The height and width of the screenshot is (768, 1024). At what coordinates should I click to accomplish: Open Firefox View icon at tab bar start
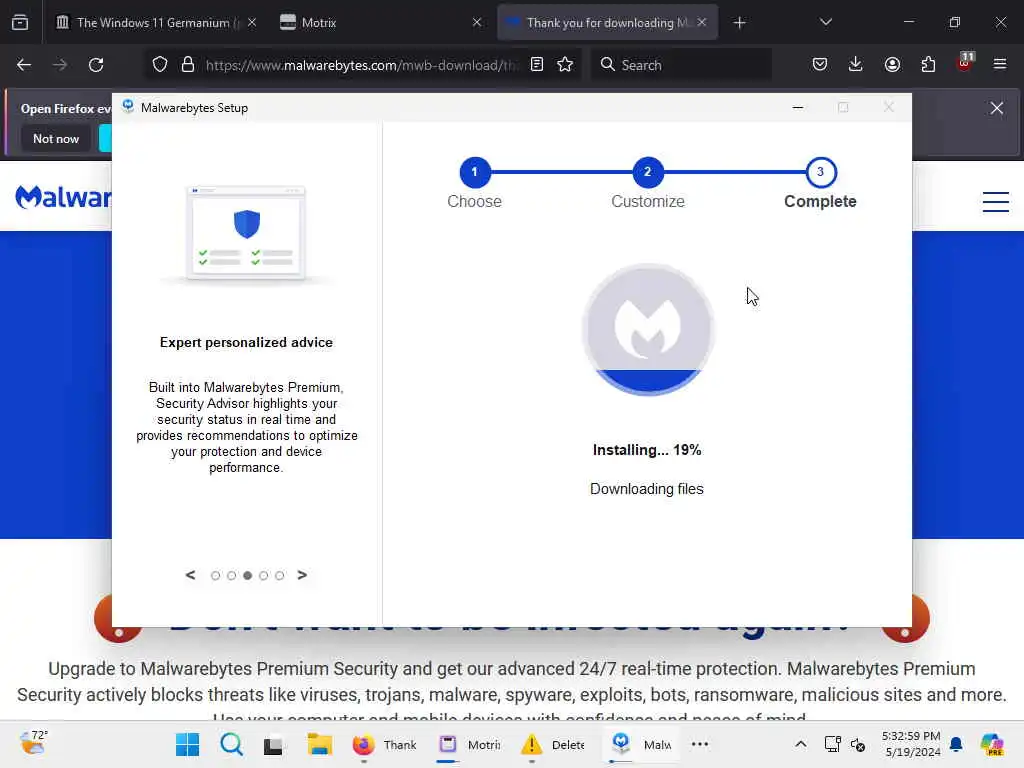tap(20, 23)
